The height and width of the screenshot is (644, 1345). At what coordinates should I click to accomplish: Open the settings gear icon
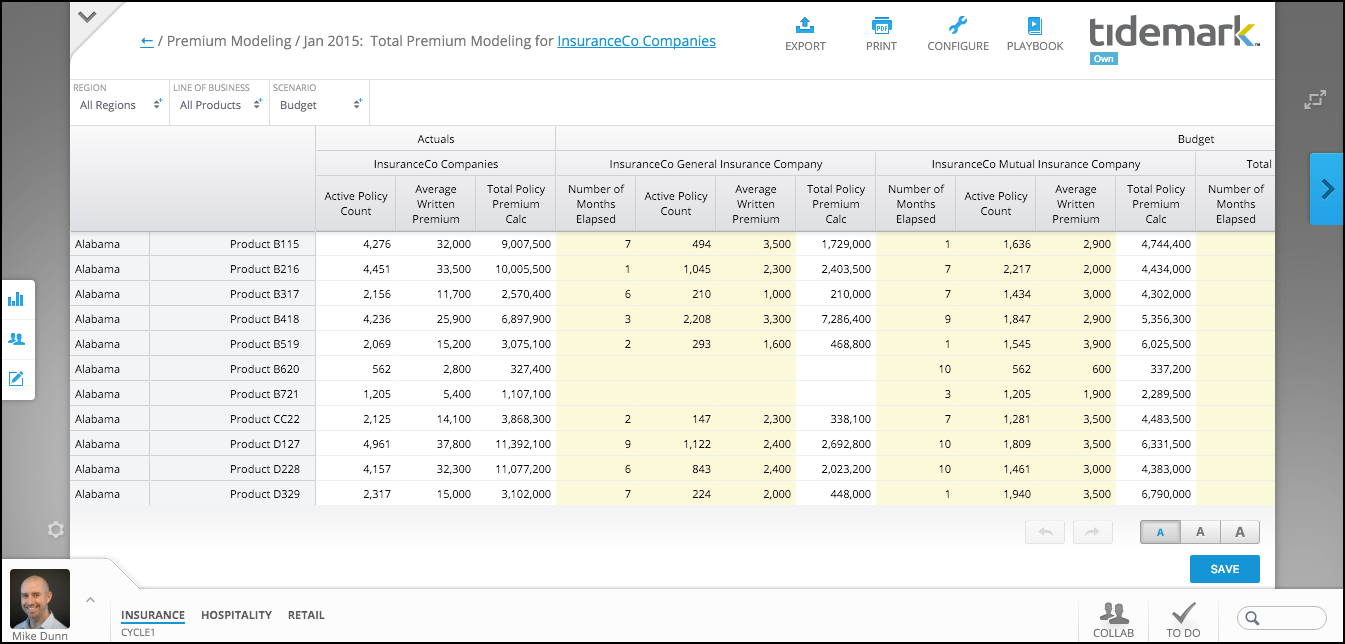[56, 530]
